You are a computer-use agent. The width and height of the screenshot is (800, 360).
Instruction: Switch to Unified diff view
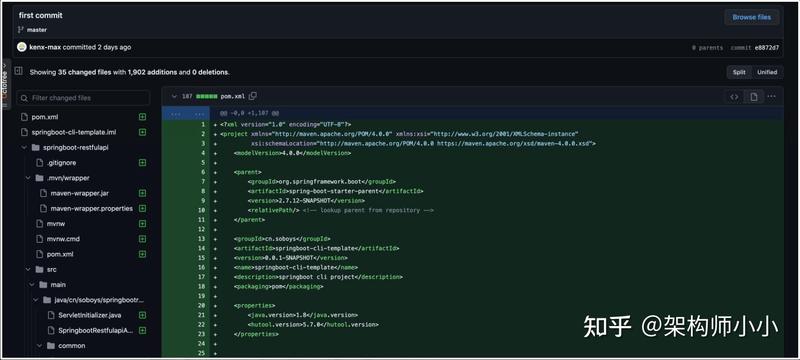[x=766, y=72]
